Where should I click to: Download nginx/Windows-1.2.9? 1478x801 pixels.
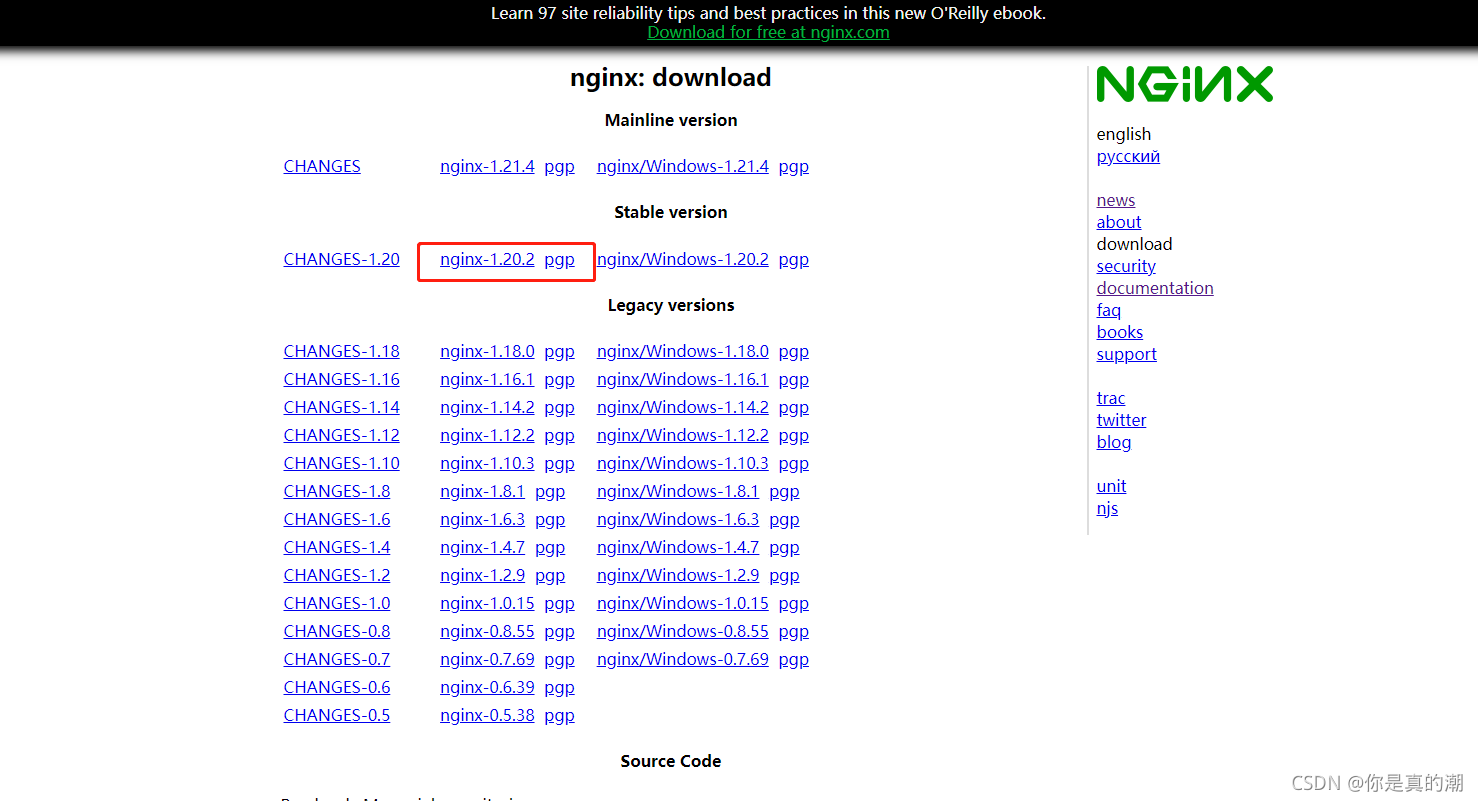coord(678,575)
